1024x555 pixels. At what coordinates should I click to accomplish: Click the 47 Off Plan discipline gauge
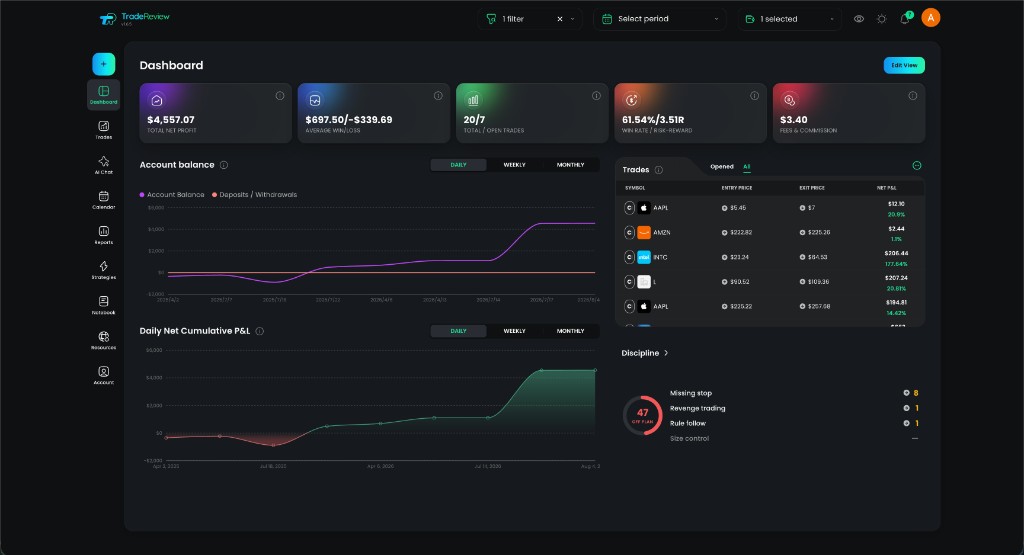(x=643, y=415)
